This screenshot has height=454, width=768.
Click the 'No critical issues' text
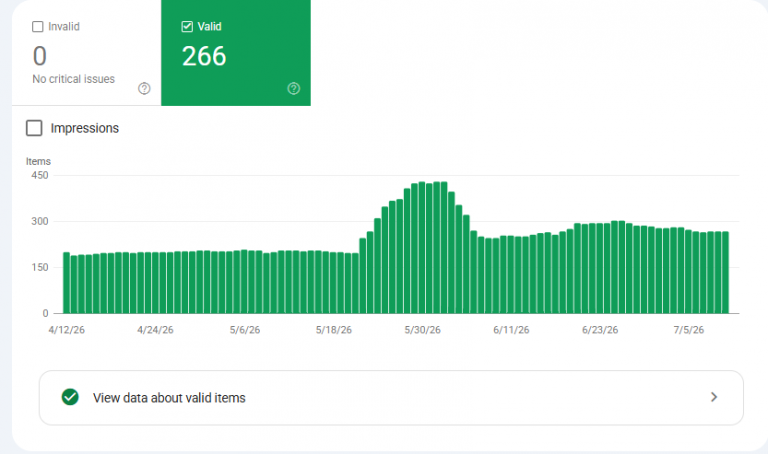click(73, 79)
